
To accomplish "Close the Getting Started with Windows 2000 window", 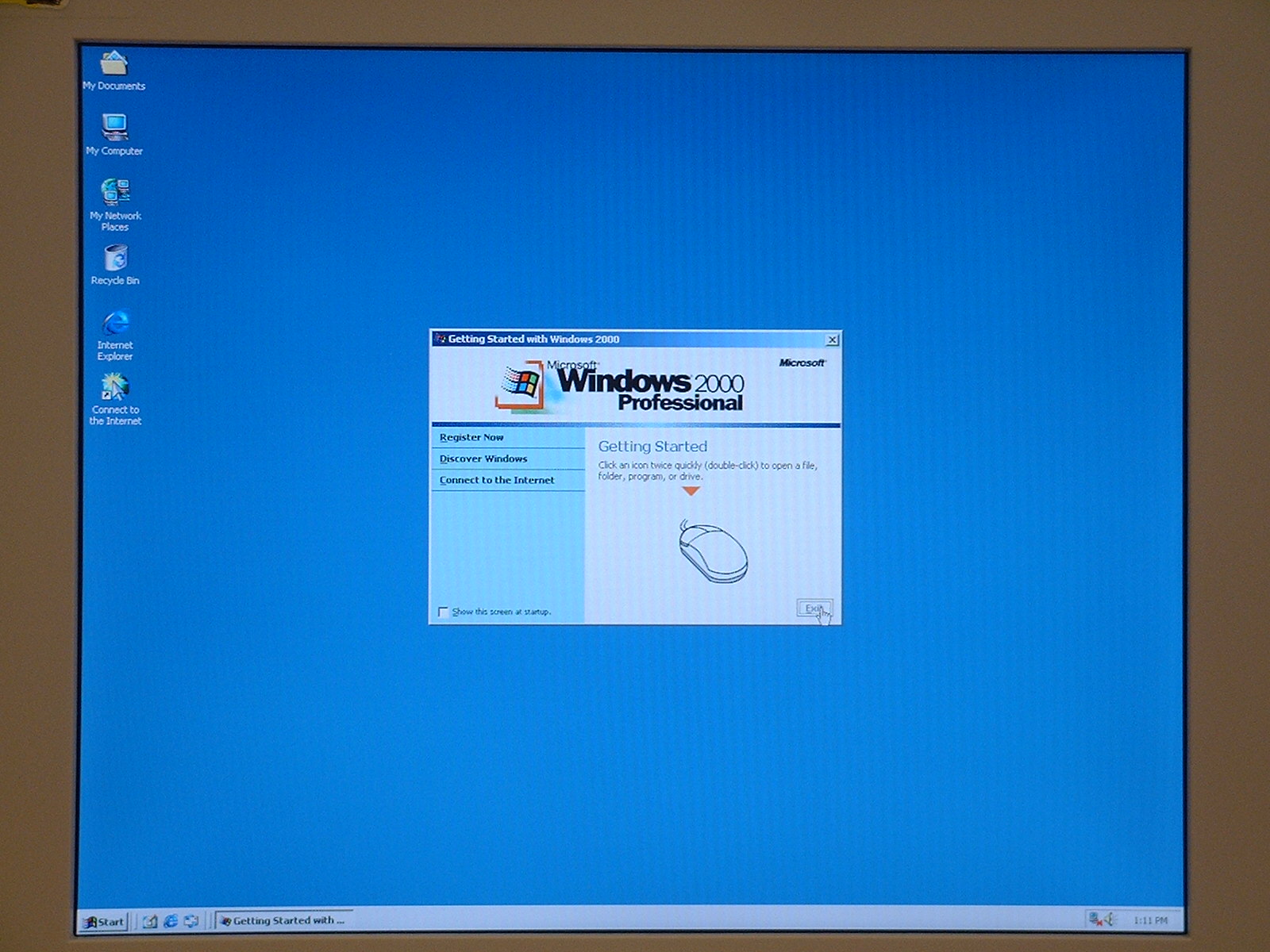I will [832, 340].
